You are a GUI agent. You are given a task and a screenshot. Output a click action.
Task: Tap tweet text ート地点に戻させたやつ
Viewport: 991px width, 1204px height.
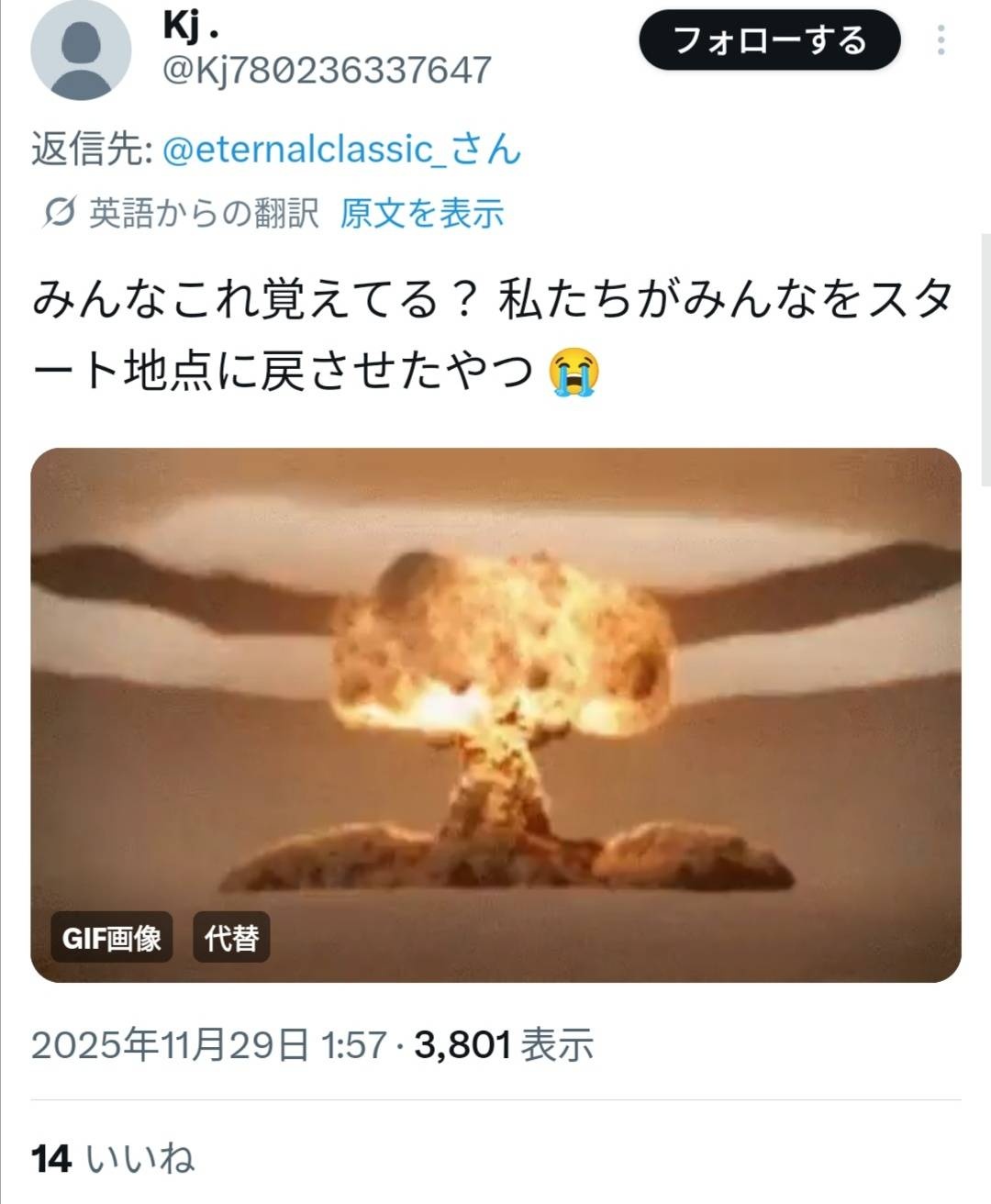(x=283, y=373)
